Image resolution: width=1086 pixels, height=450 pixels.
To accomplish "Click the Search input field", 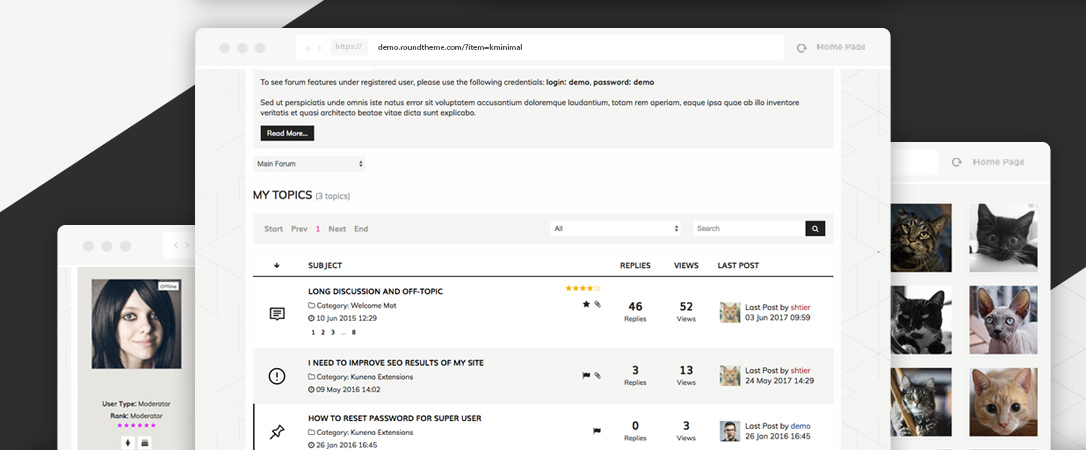I will tap(749, 228).
